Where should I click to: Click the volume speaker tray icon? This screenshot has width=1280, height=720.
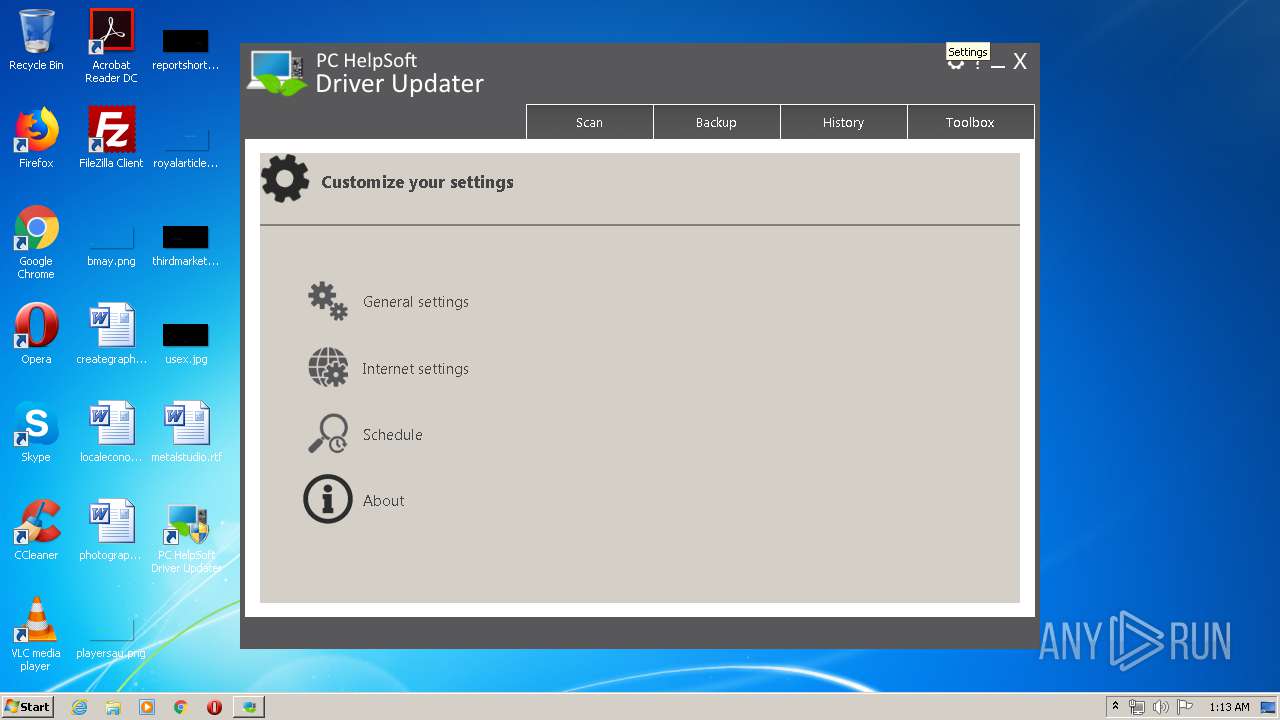tap(1161, 707)
